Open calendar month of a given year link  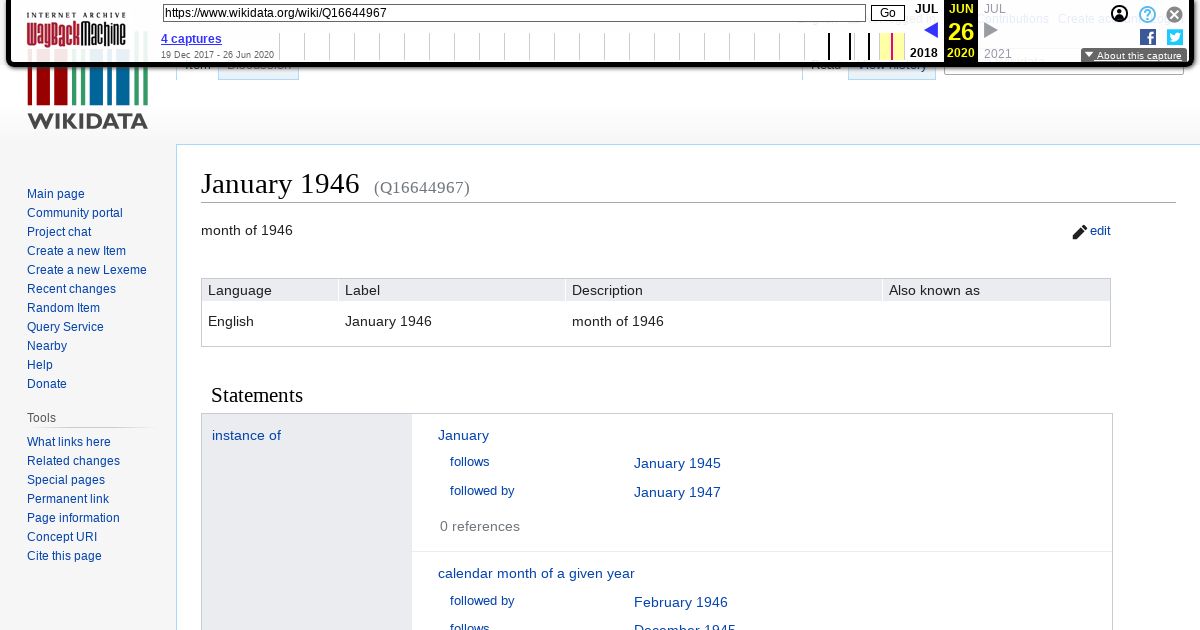[536, 574]
